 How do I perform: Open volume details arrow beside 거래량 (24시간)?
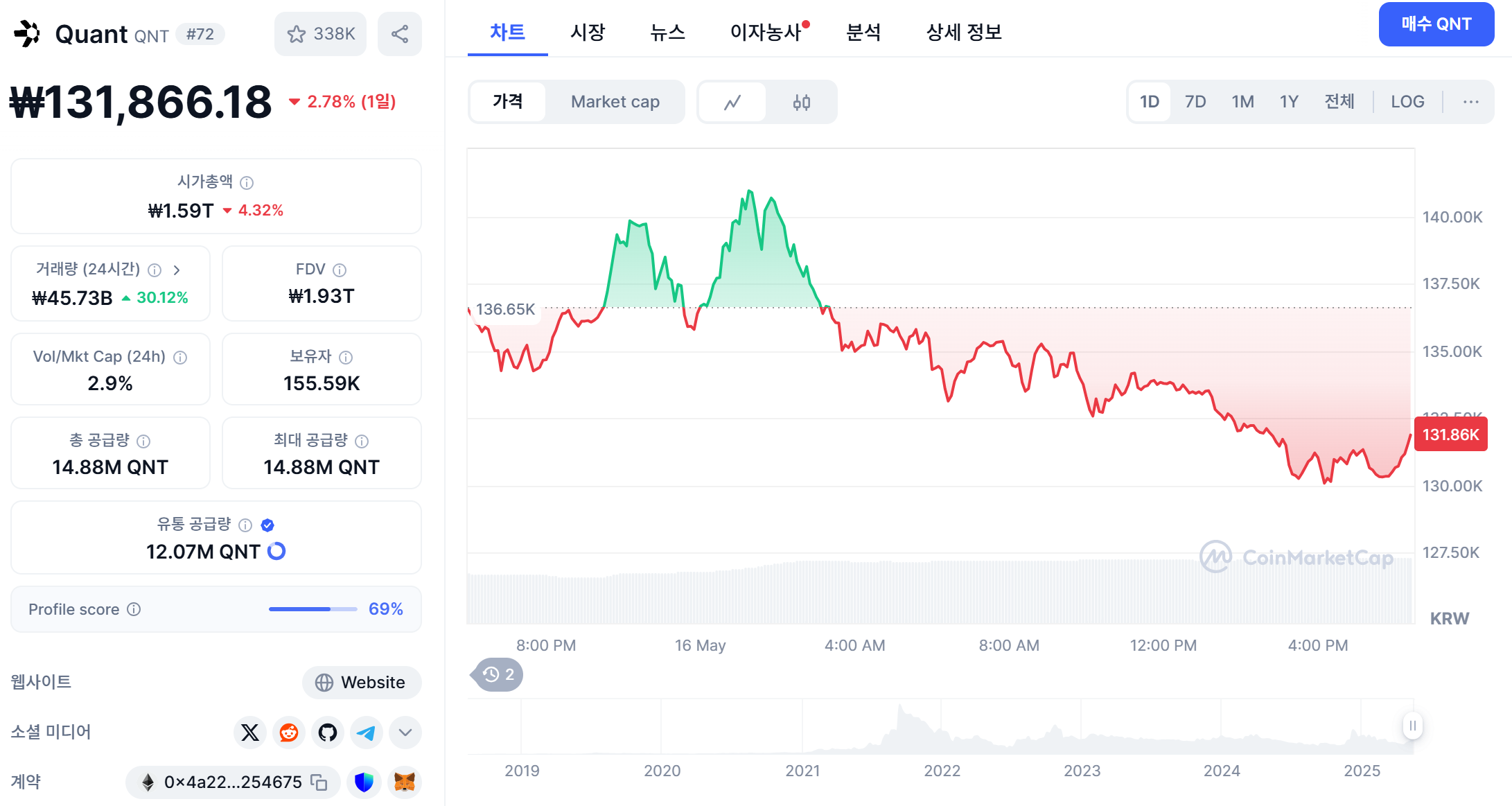179,270
